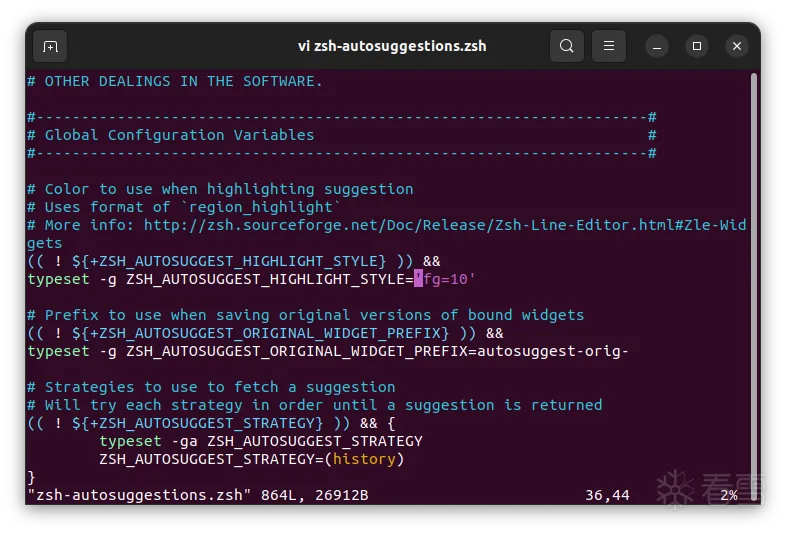Viewport: 786px width, 533px height.
Task: Click the 'Uses format of region_highlight' line
Action: (x=183, y=208)
